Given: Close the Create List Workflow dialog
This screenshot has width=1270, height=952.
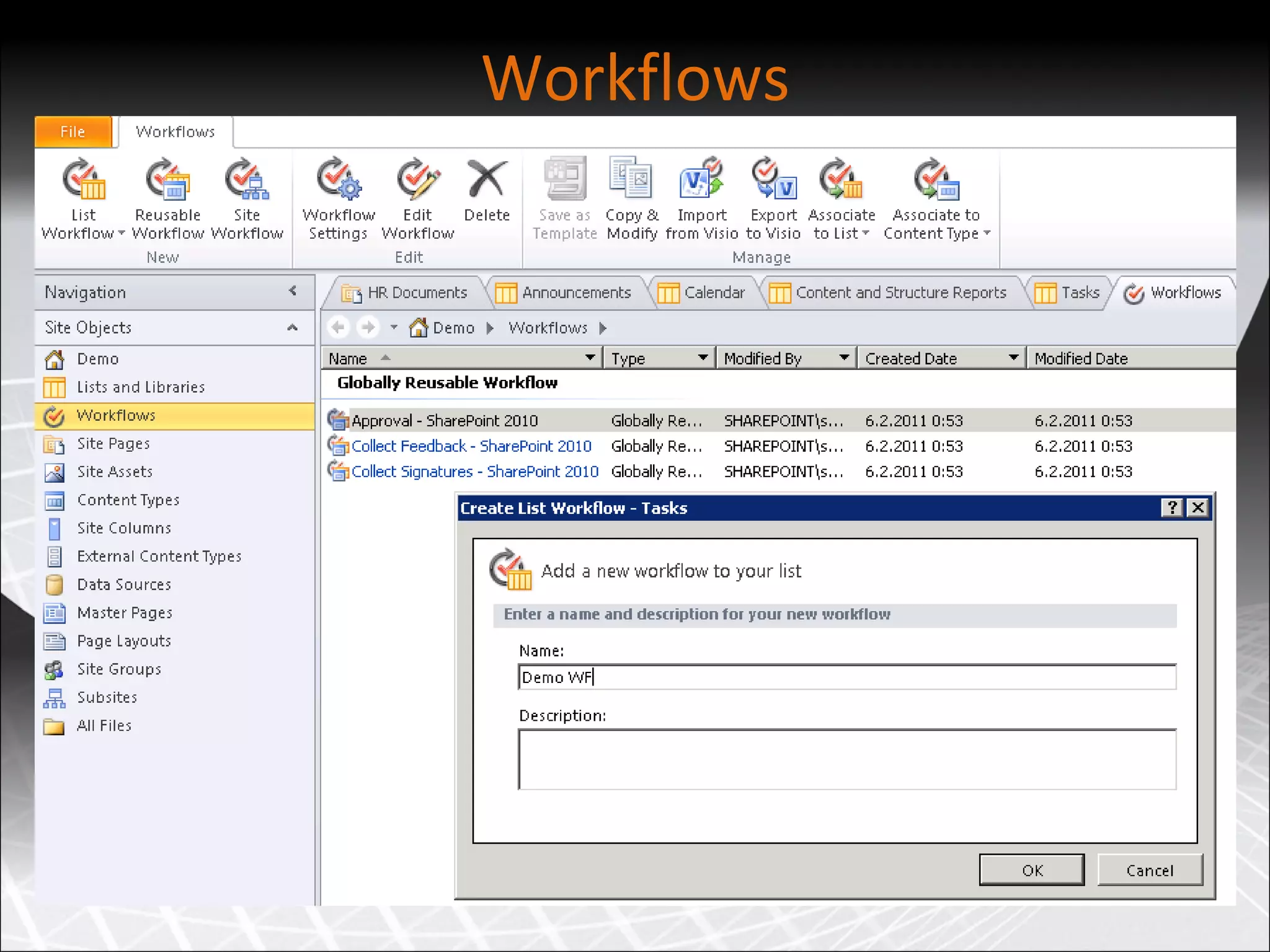Looking at the screenshot, I should (1198, 508).
